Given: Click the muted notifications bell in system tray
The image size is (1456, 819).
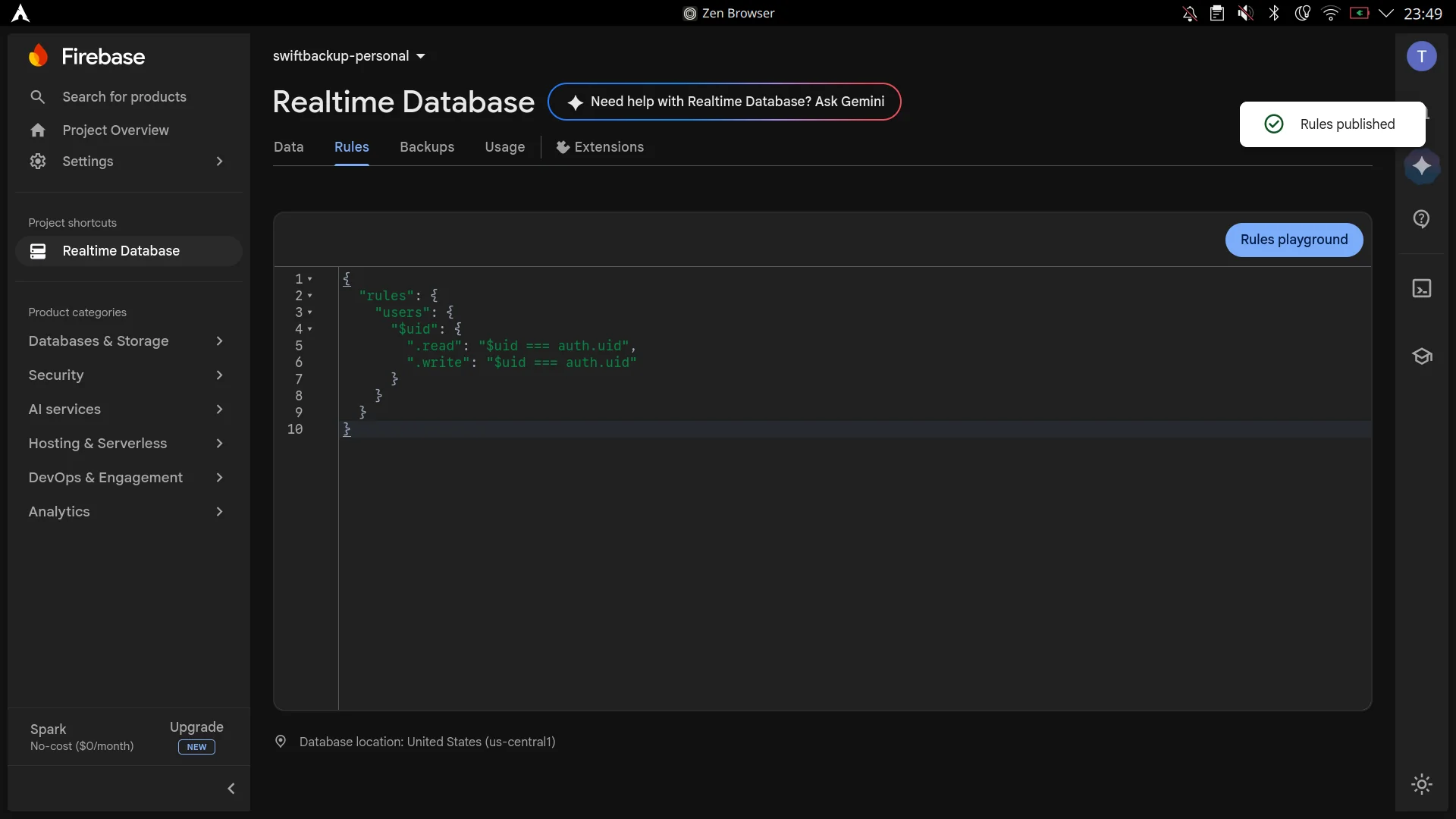Looking at the screenshot, I should tap(1190, 14).
